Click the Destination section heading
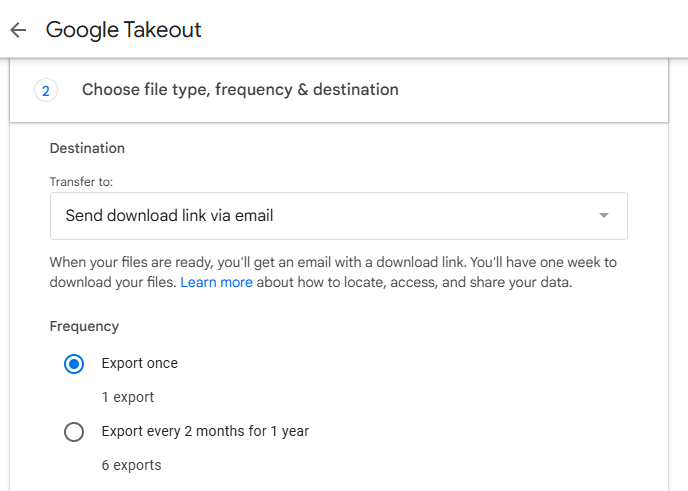 tap(87, 148)
